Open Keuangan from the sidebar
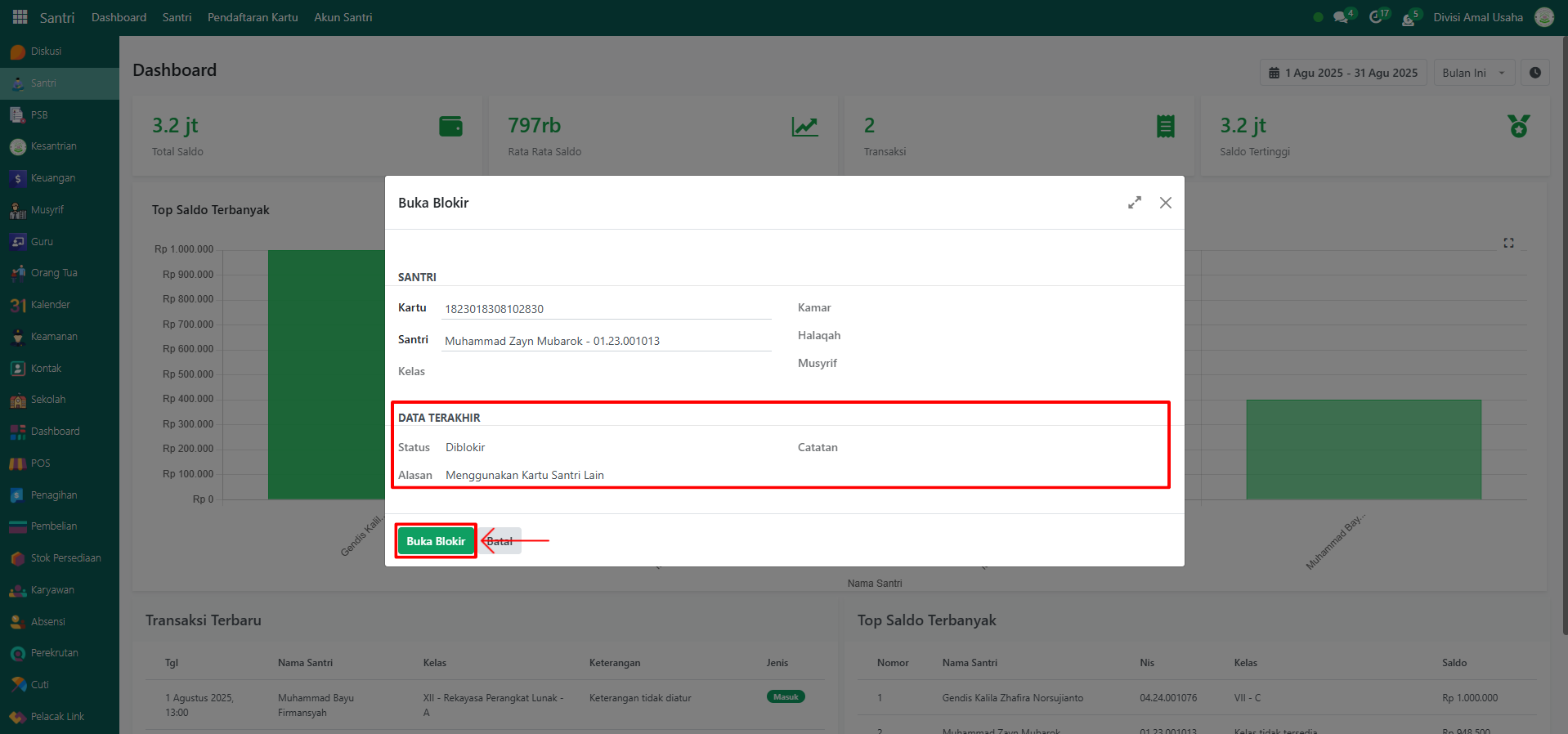Image resolution: width=1568 pixels, height=734 pixels. [x=52, y=178]
